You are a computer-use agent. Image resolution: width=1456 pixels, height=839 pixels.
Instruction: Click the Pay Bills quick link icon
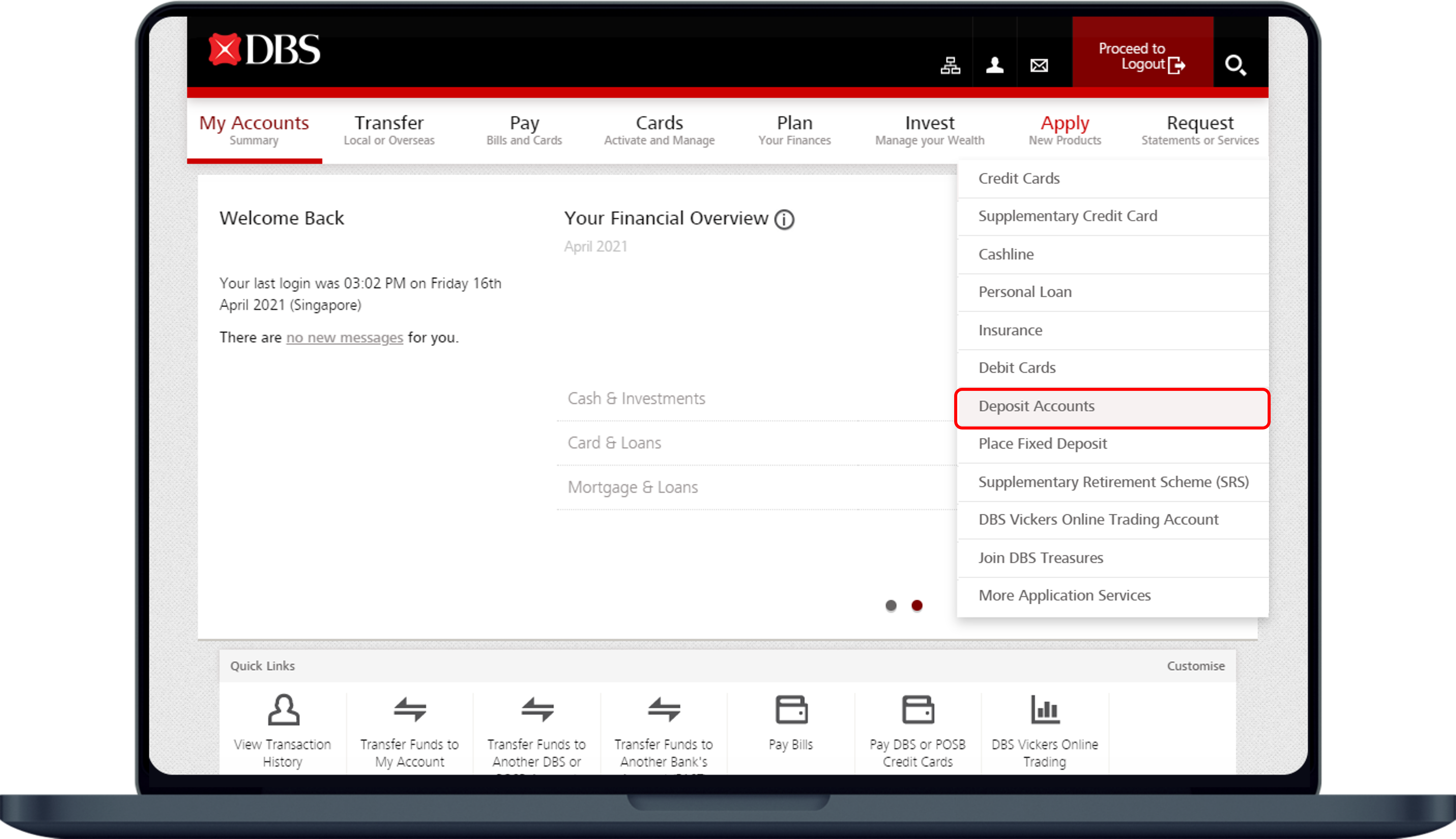[x=791, y=710]
